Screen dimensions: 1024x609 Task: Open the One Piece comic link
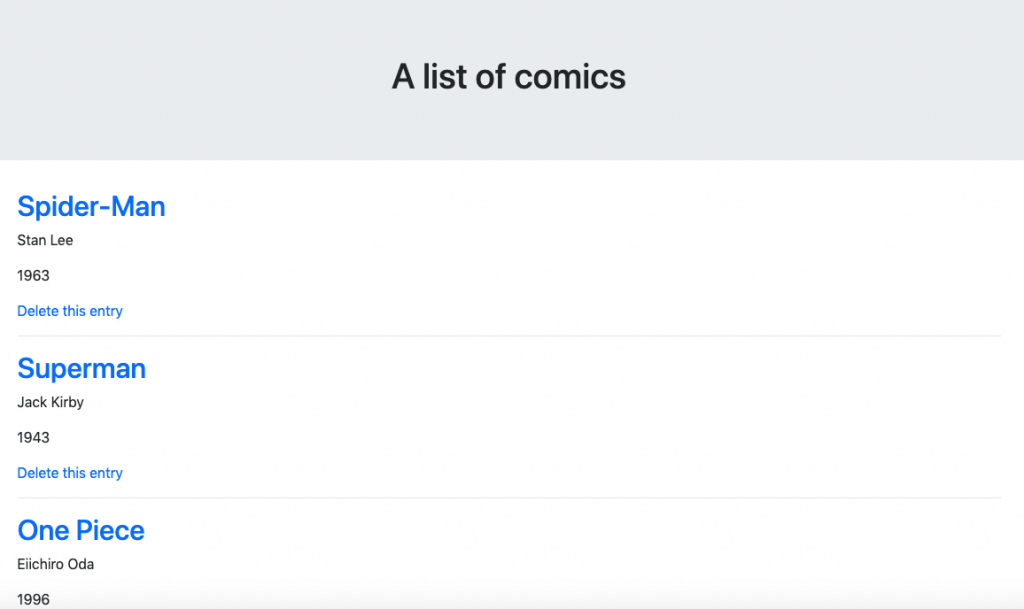pos(80,530)
